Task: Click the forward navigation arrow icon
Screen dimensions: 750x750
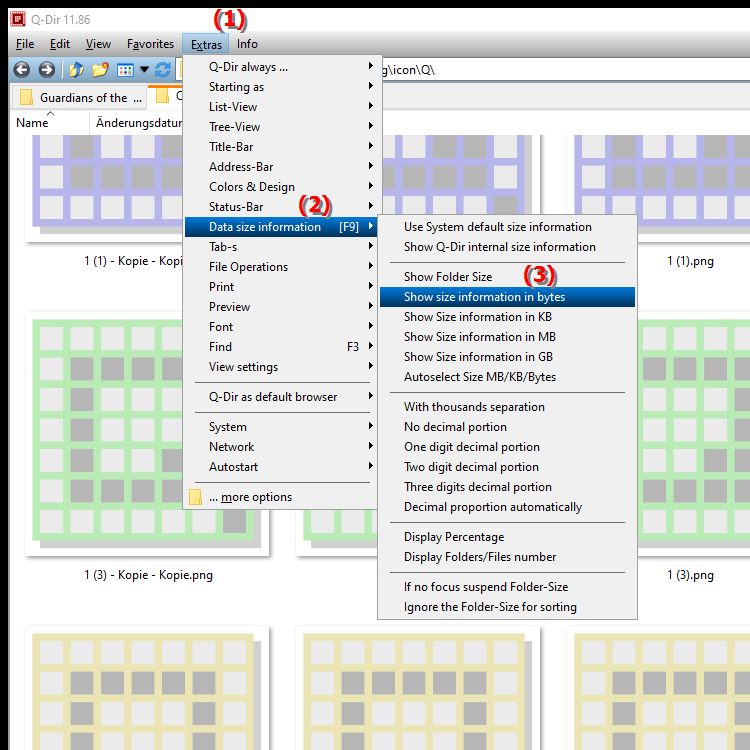Action: pyautogui.click(x=46, y=70)
